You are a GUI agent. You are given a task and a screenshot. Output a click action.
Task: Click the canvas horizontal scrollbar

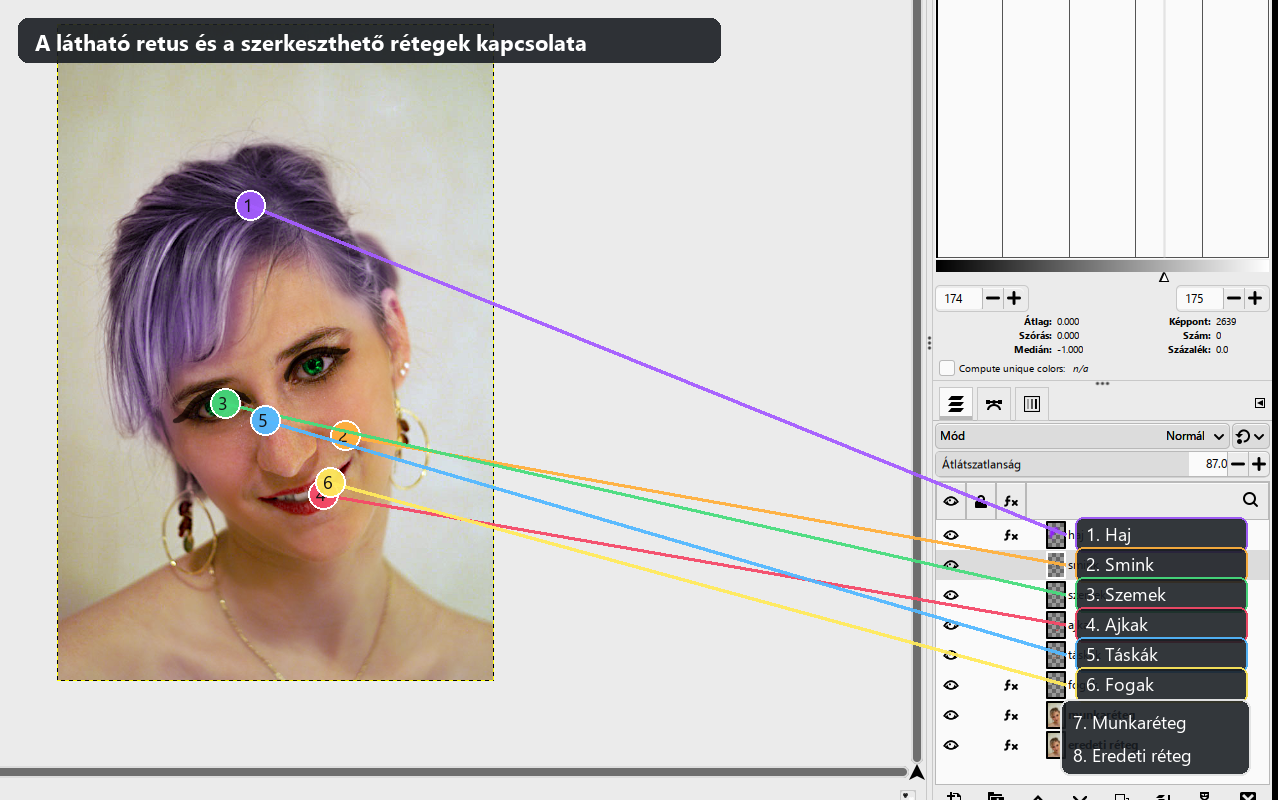(x=453, y=771)
